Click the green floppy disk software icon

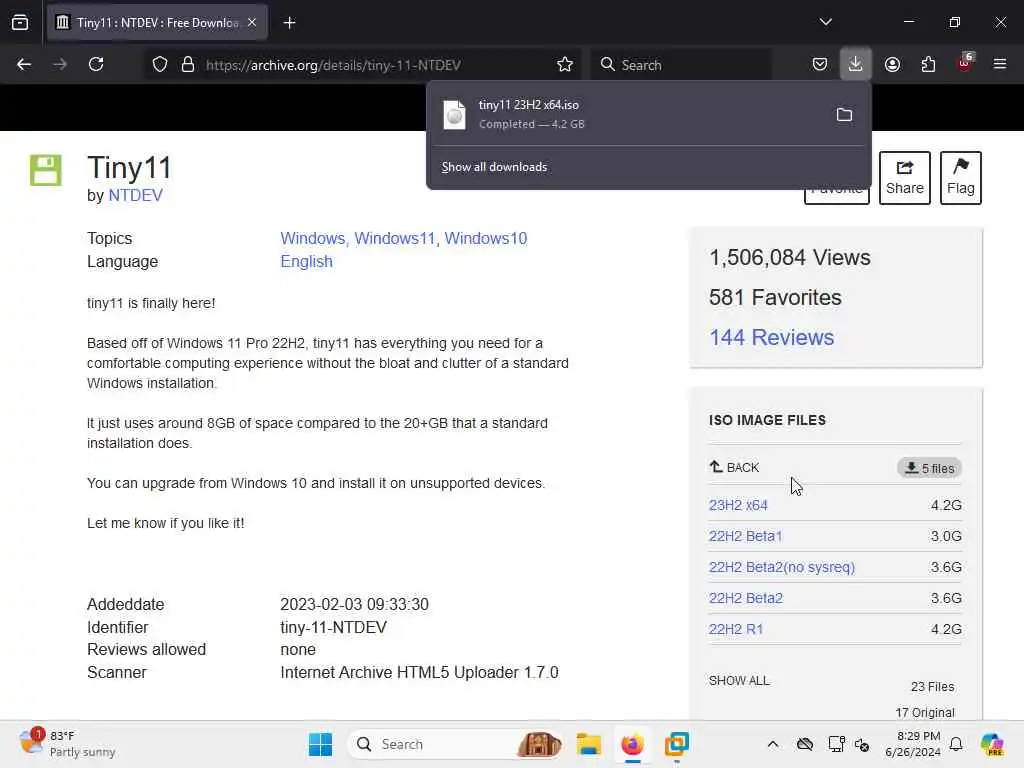tap(46, 170)
